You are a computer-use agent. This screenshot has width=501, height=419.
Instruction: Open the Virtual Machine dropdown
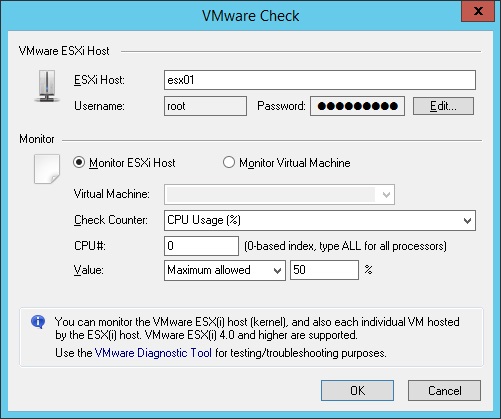[x=279, y=194]
